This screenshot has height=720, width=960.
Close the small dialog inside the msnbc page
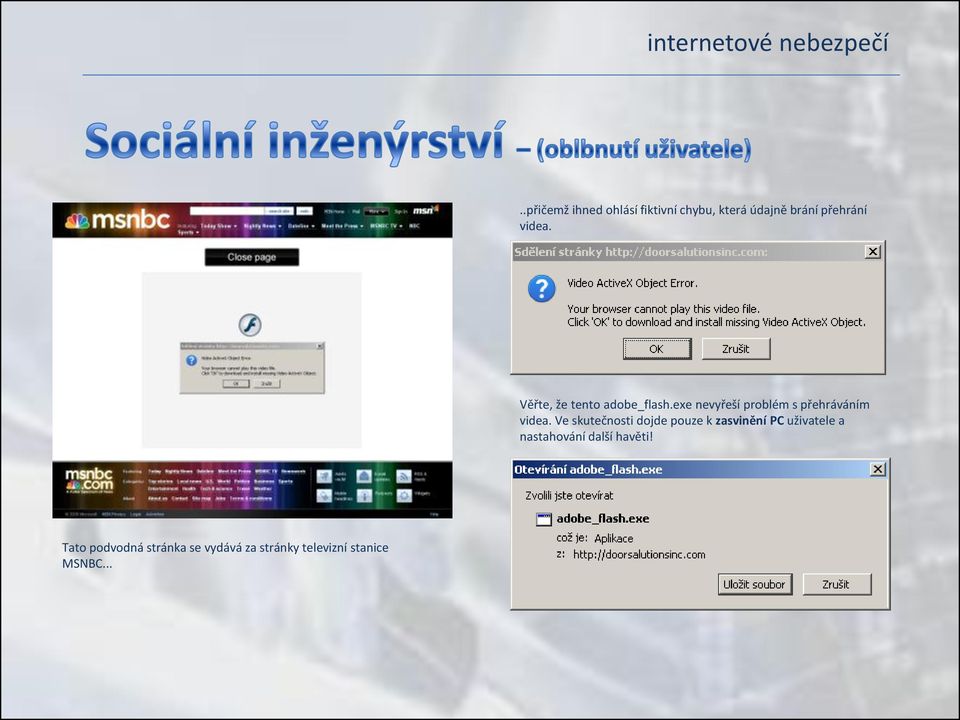pos(320,346)
